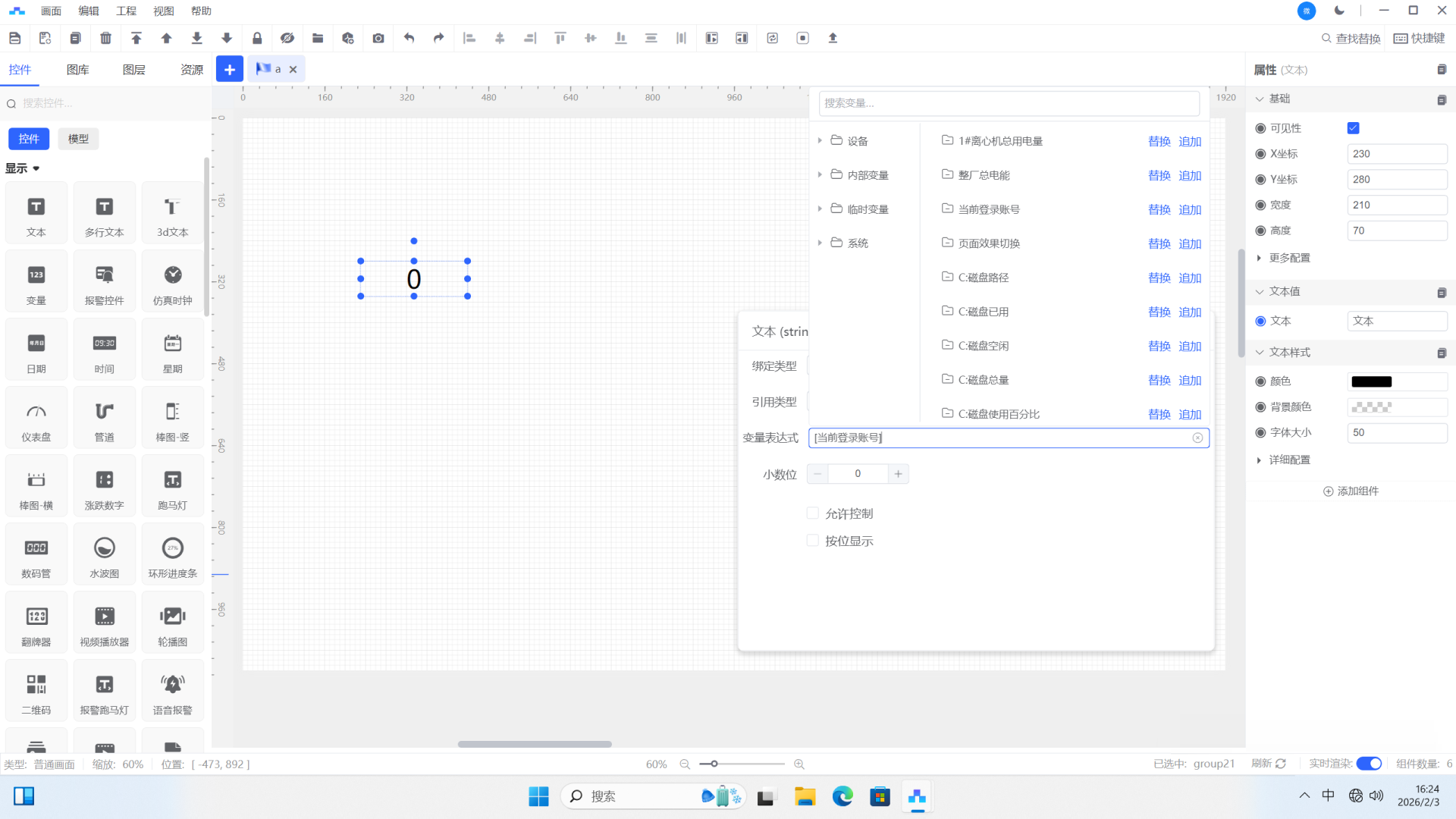
Task: Select the 二维码 QR code widget
Action: pyautogui.click(x=36, y=691)
